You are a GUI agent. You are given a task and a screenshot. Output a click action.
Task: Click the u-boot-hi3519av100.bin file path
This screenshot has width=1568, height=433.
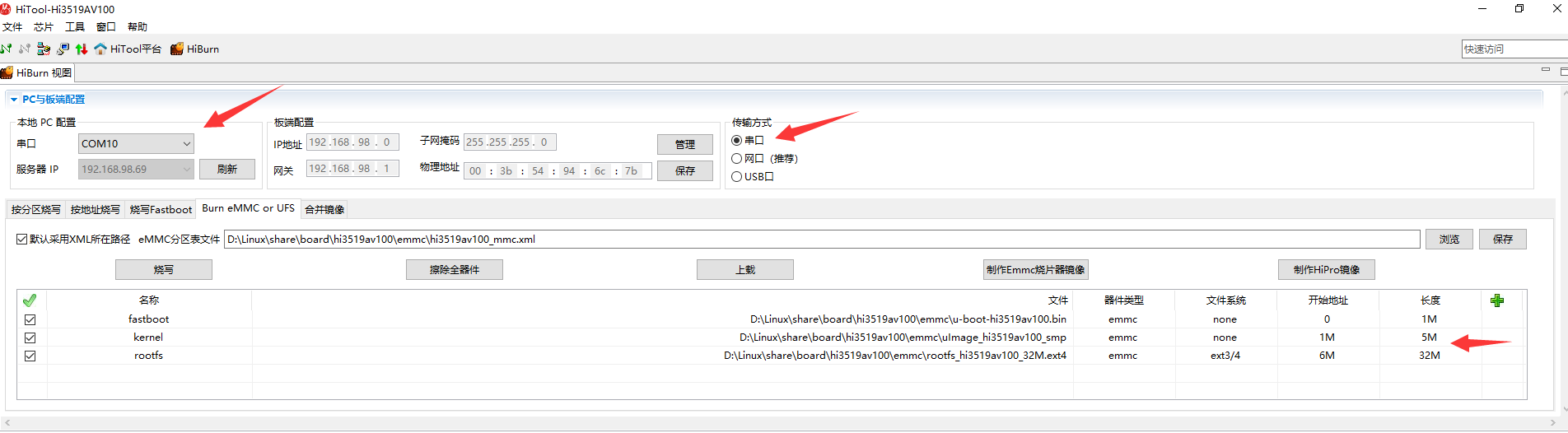[908, 319]
